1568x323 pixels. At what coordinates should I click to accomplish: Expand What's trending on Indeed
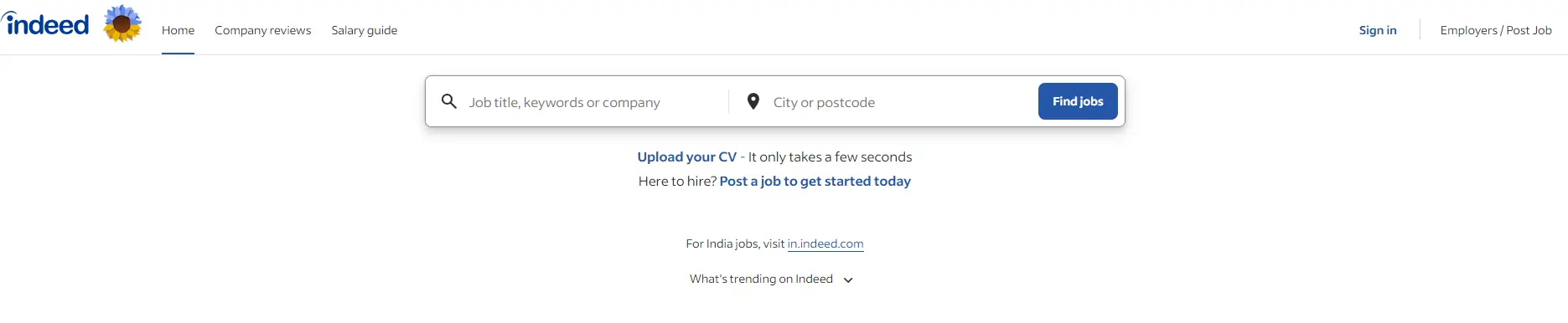coord(761,279)
